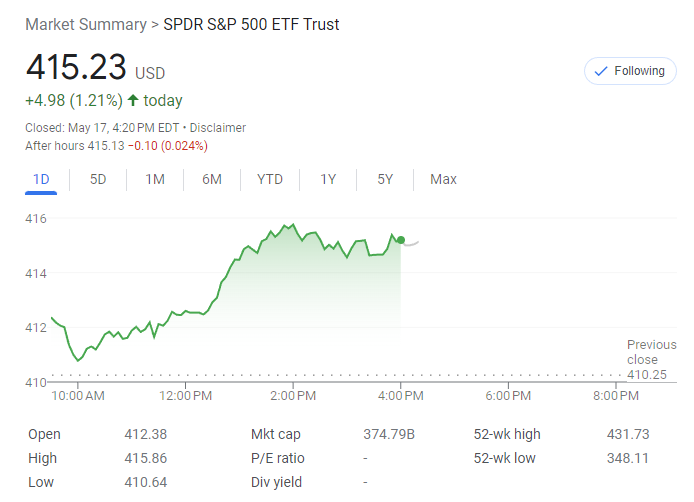This screenshot has width=694, height=502.
Task: Click the green up arrow icon
Action: 133,100
